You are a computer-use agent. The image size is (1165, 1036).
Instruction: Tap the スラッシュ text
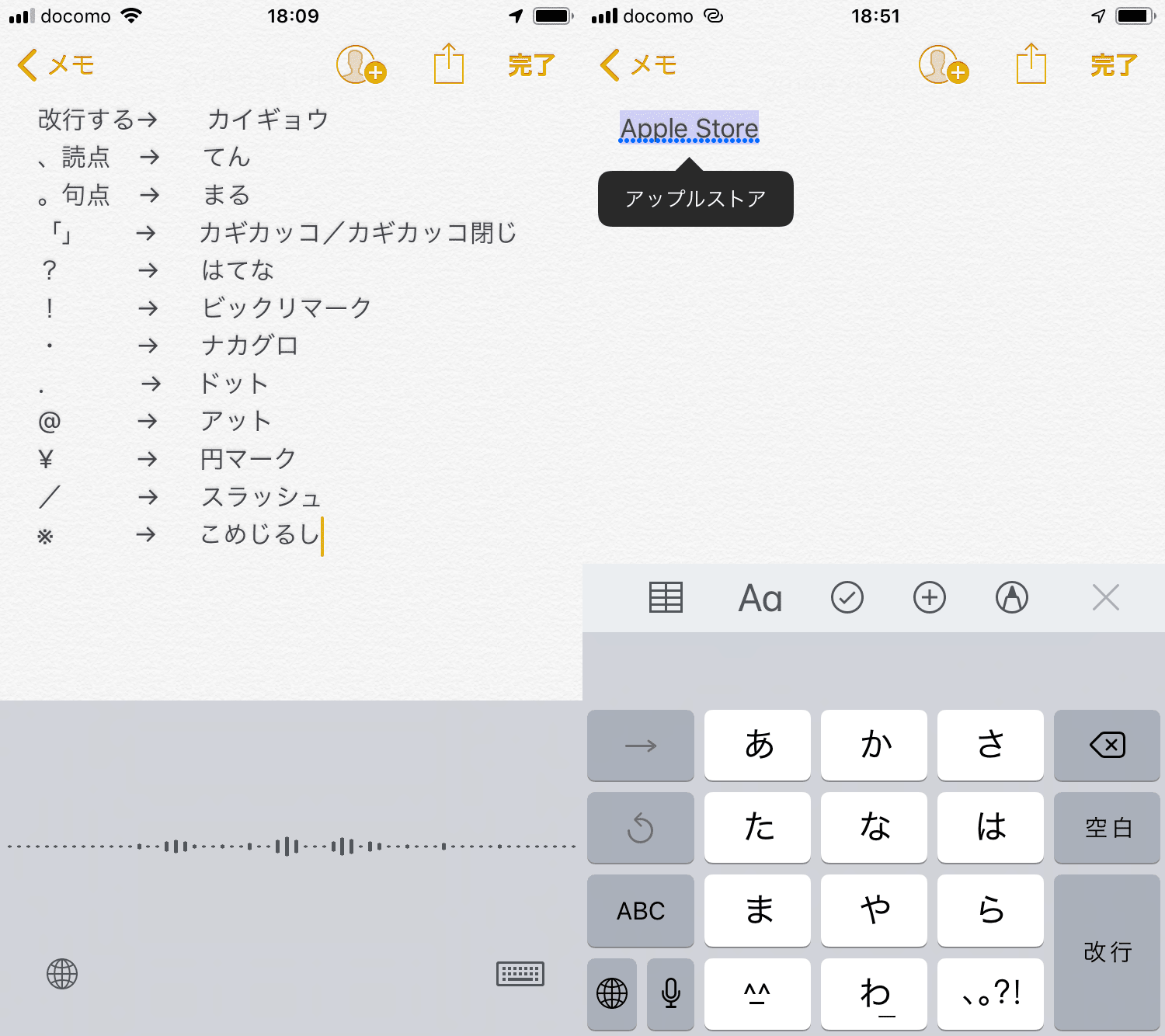tap(262, 496)
